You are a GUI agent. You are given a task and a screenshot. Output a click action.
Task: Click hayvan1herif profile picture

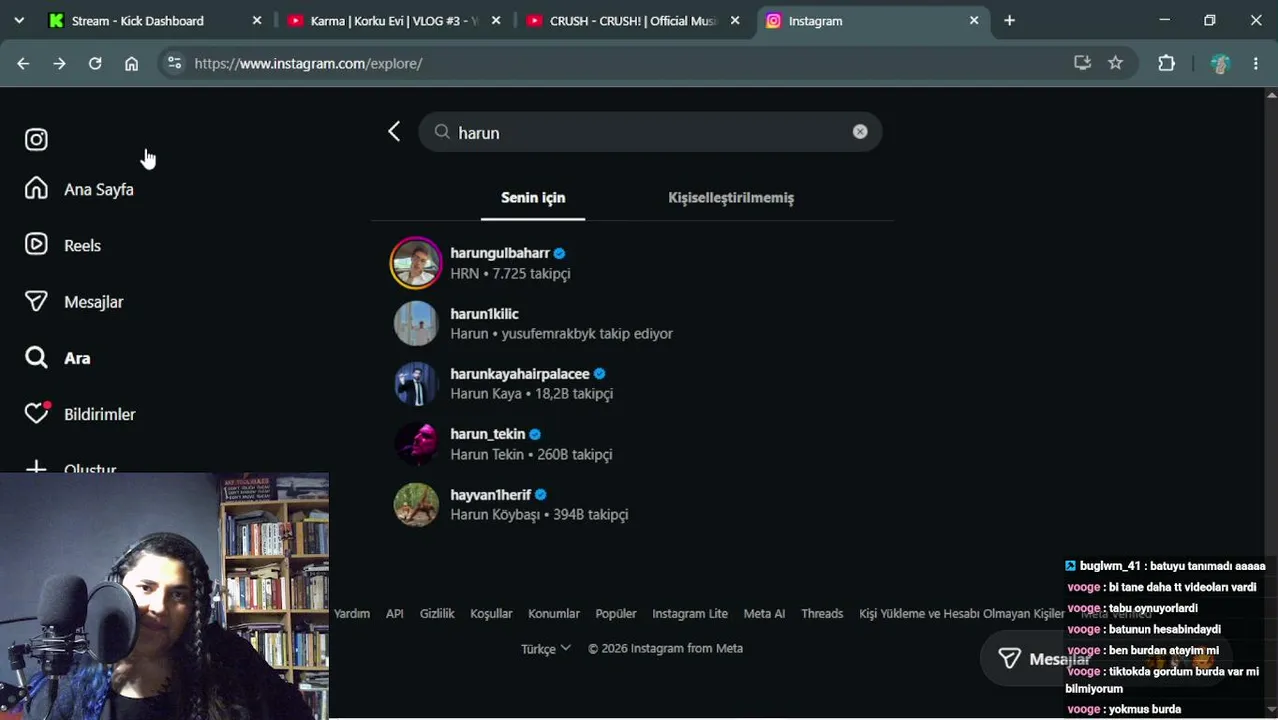point(416,504)
